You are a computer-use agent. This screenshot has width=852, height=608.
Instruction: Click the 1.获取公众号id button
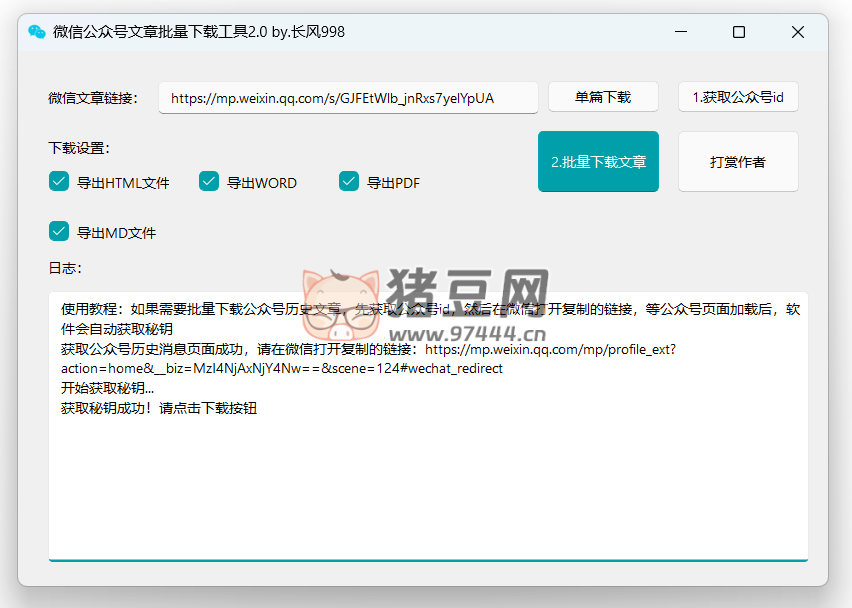[738, 98]
